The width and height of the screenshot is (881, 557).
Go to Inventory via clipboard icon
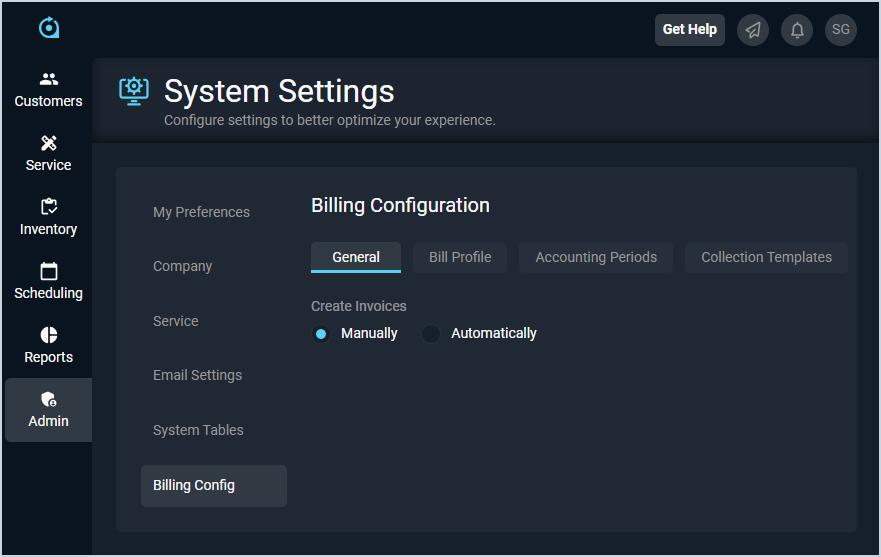[48, 207]
